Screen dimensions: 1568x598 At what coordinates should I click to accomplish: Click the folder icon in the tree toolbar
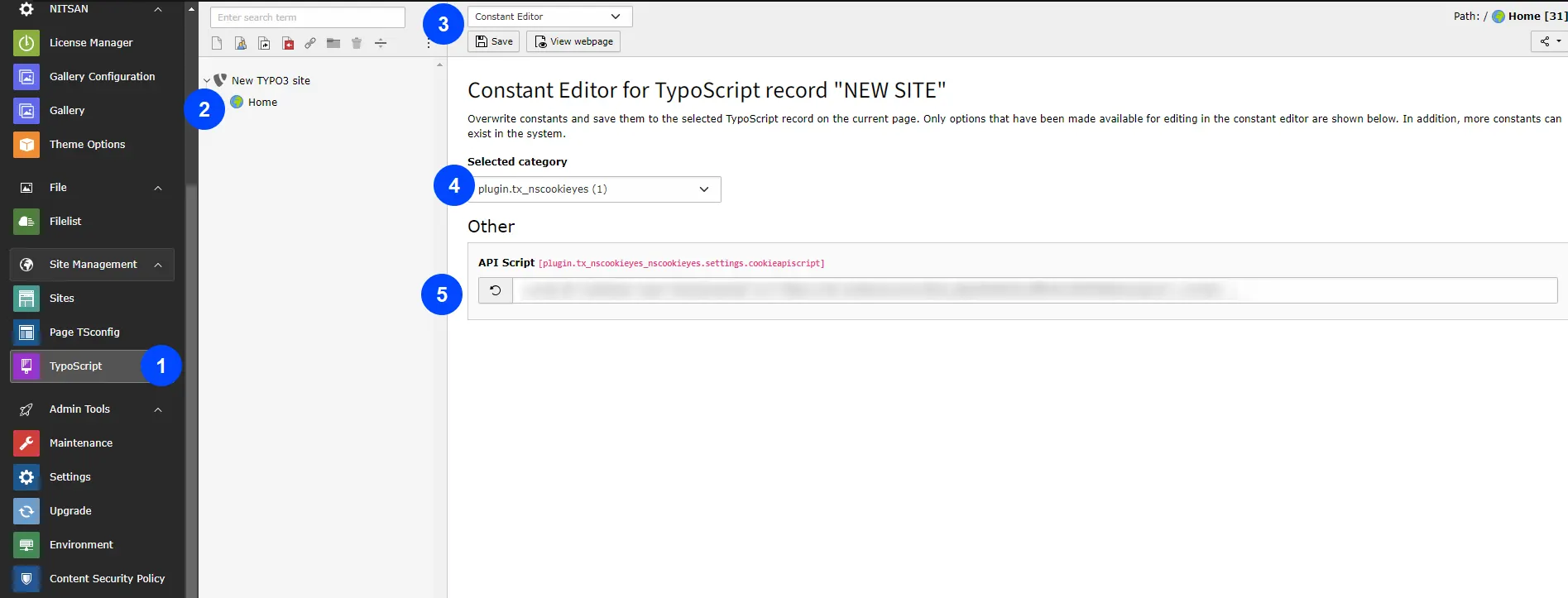coord(333,43)
